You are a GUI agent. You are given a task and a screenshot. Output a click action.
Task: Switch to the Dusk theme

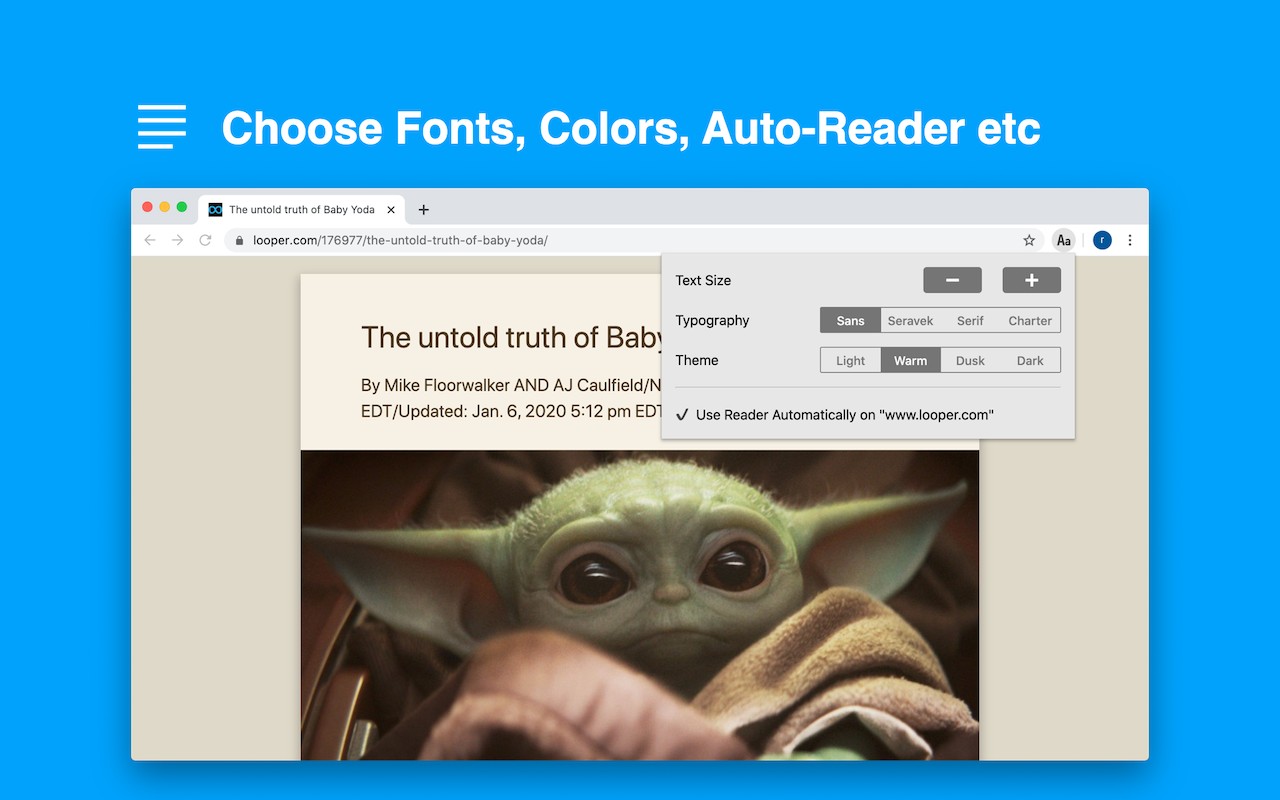point(970,360)
